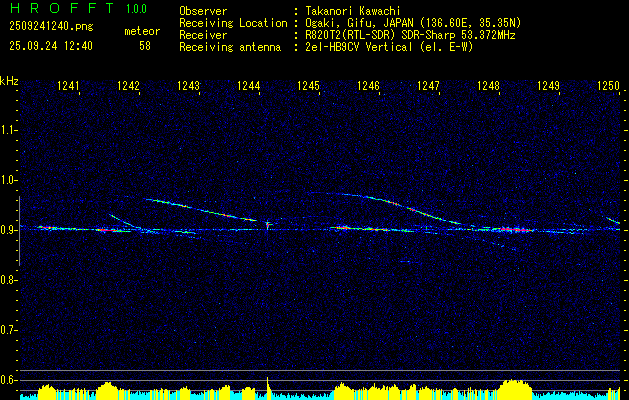Click the 1.1 kHz frequency label
Viewport: 629px width, 400px height.
click(7, 130)
